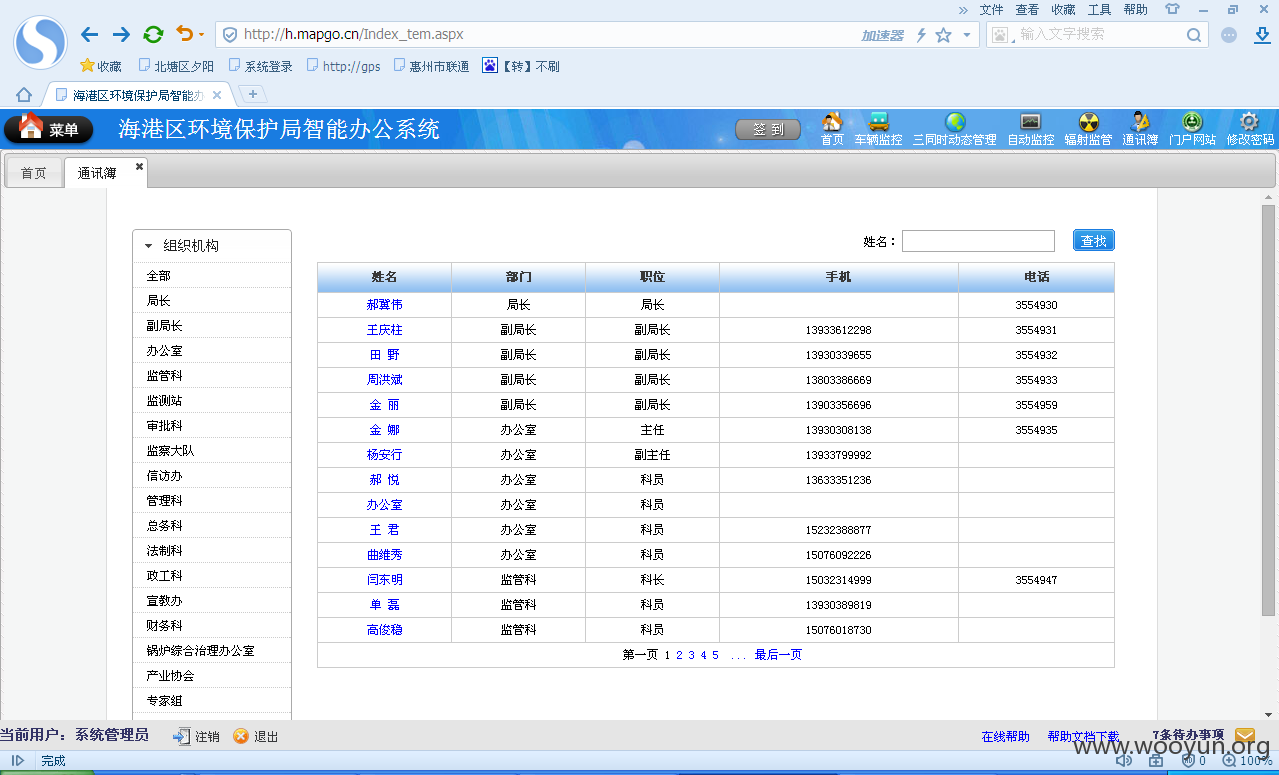Click the 签到 sign-in button

click(768, 130)
